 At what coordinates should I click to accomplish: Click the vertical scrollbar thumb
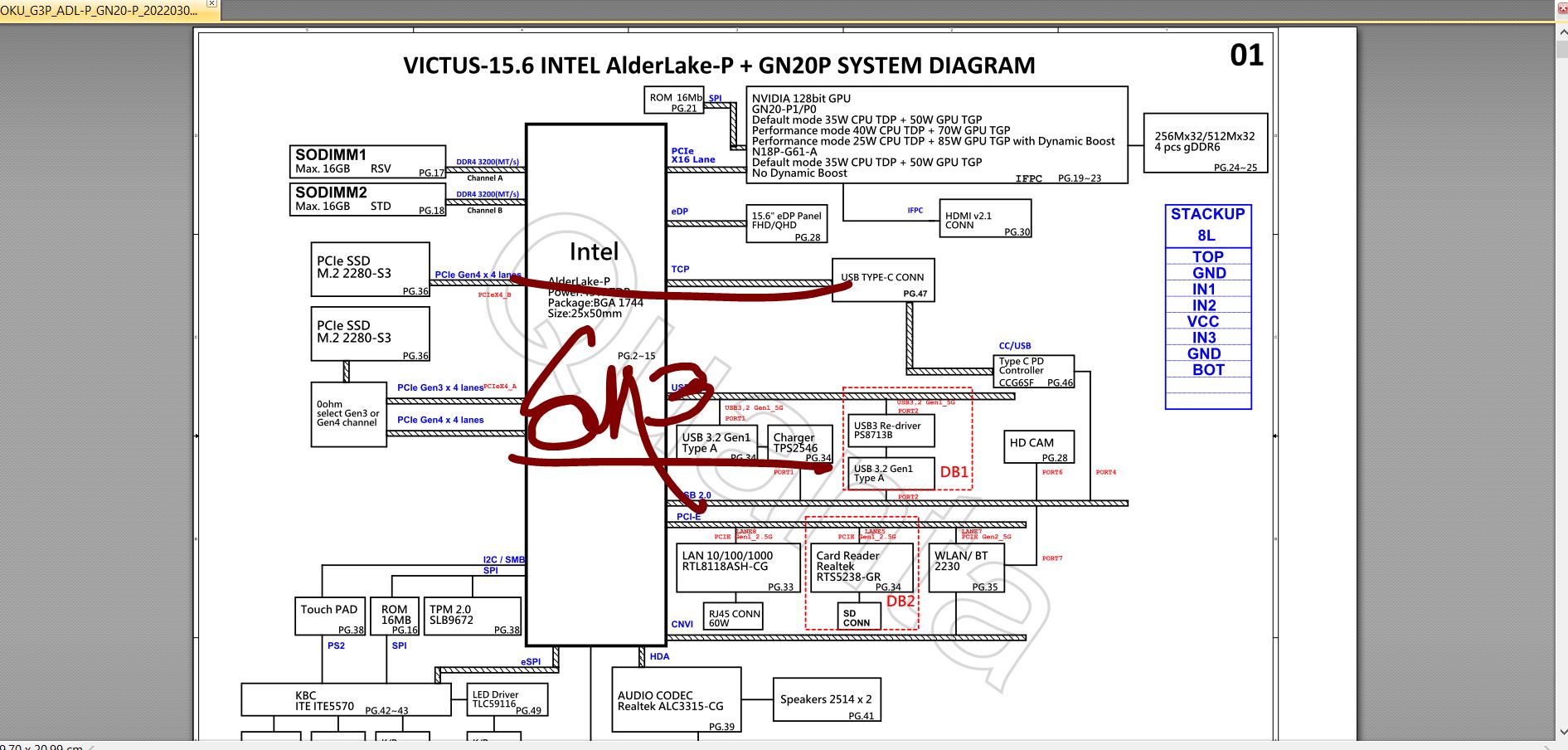click(1561, 50)
